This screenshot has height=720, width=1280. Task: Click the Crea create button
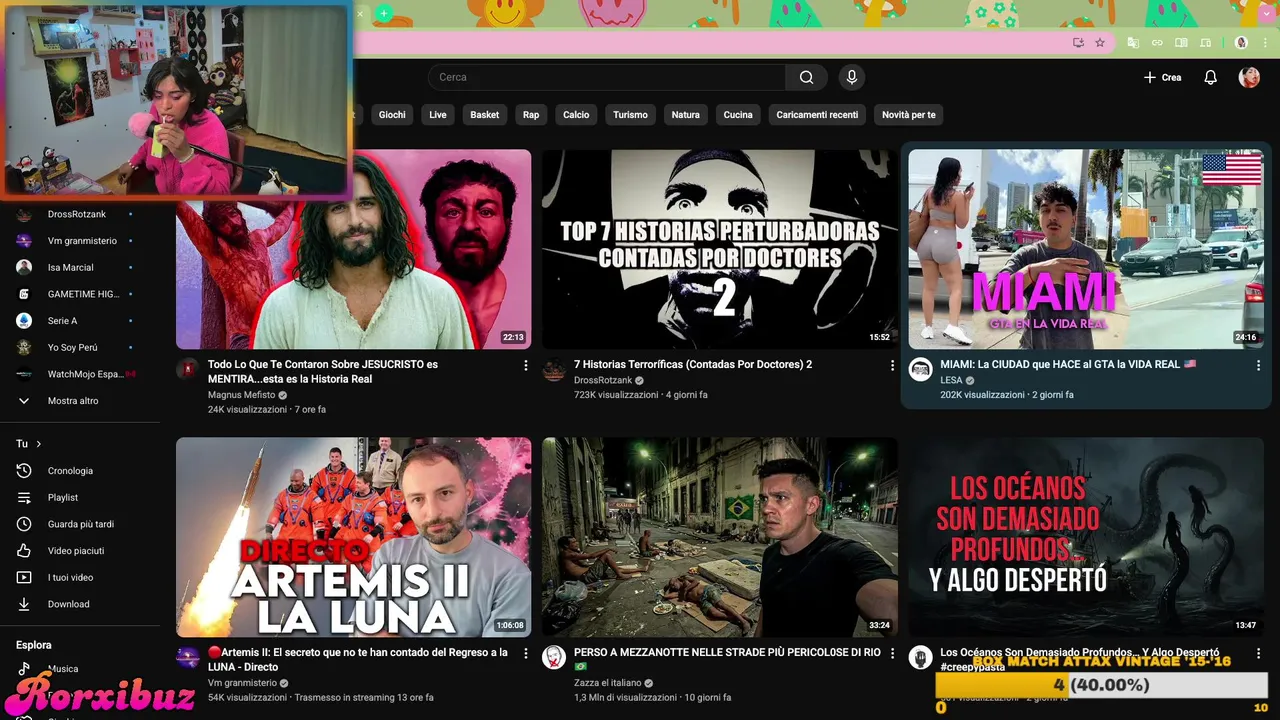tap(1162, 77)
